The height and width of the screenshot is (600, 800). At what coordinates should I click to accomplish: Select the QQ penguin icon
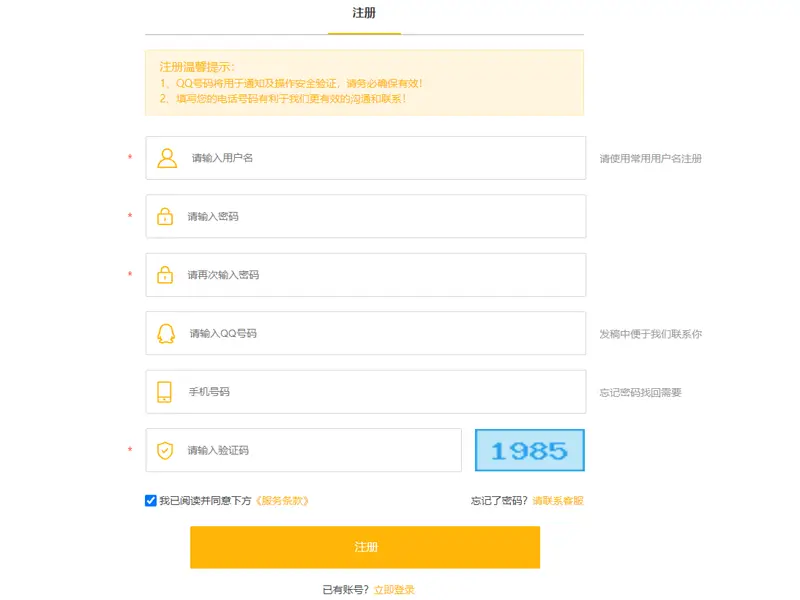(x=165, y=333)
